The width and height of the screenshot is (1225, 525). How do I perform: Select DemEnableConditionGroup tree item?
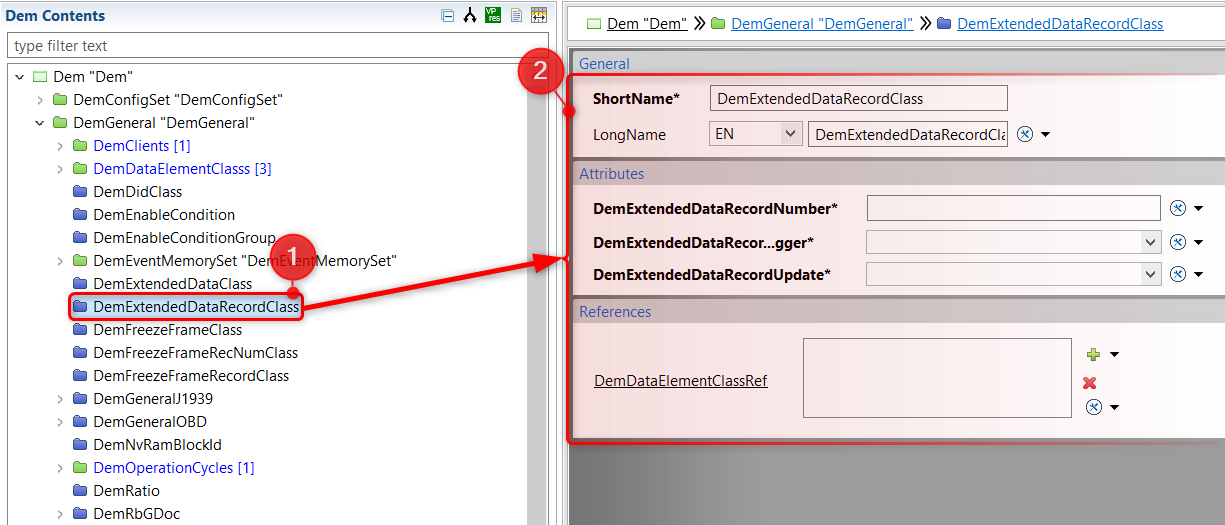(x=184, y=238)
